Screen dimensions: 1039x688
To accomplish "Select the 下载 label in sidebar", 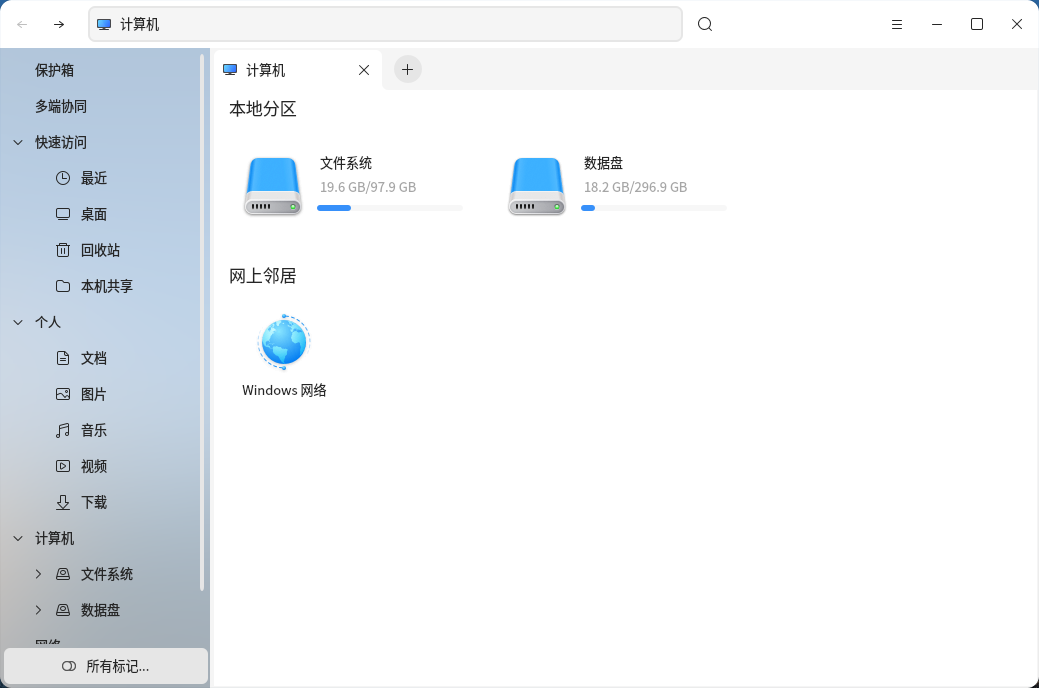I will pyautogui.click(x=94, y=502).
